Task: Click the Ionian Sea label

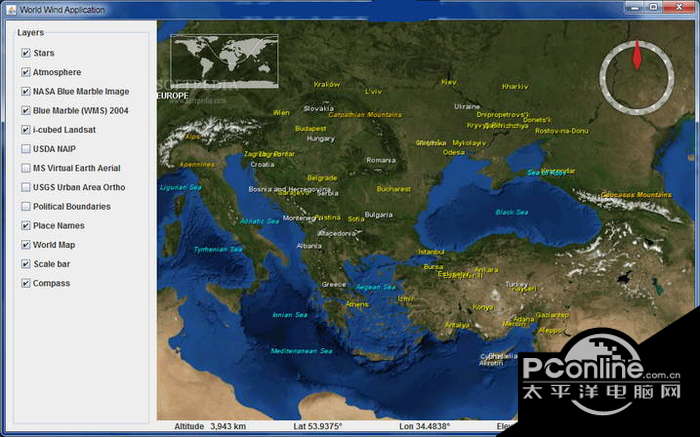Action: coord(290,315)
